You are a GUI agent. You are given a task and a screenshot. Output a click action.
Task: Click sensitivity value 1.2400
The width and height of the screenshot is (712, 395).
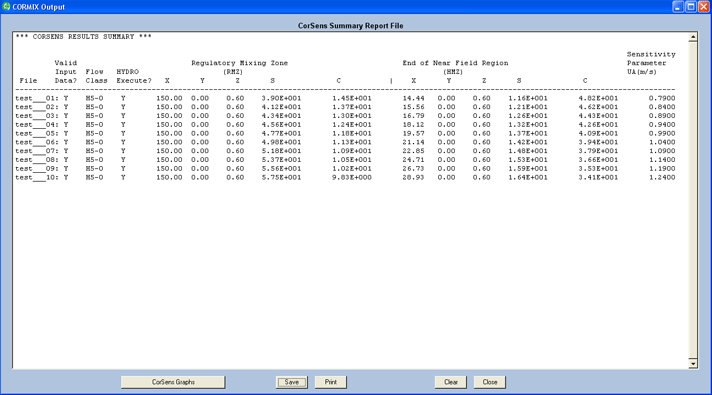tap(662, 178)
